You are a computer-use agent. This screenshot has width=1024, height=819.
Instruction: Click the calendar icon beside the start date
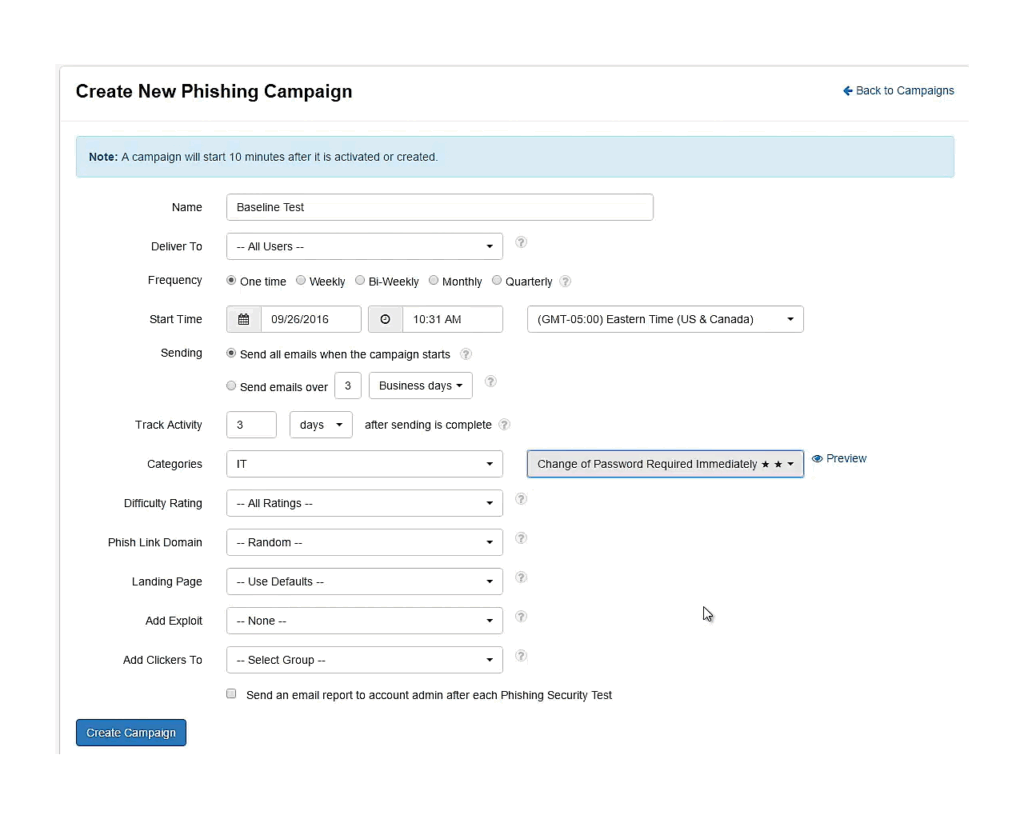pyautogui.click(x=243, y=320)
